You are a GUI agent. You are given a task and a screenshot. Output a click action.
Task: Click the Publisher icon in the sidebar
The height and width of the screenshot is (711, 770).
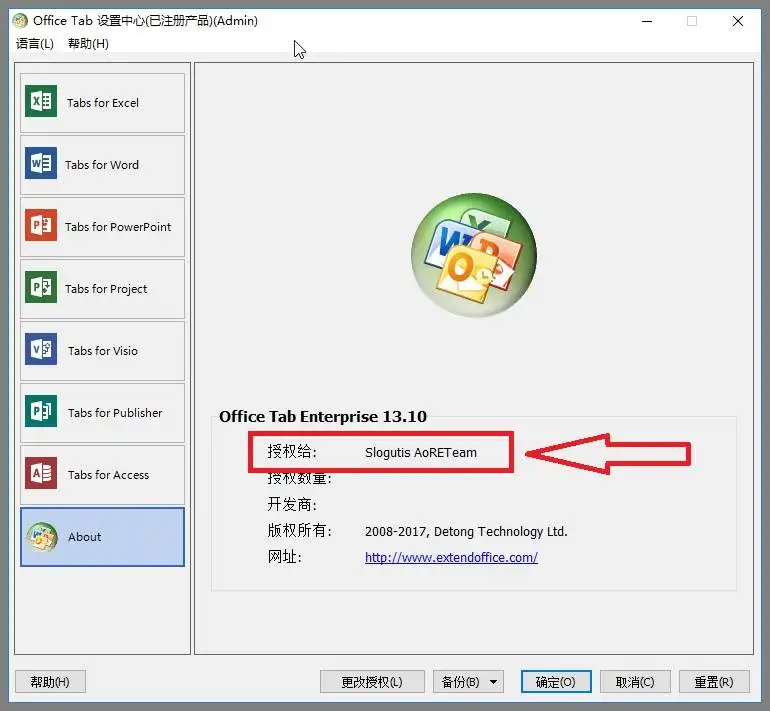coord(41,412)
